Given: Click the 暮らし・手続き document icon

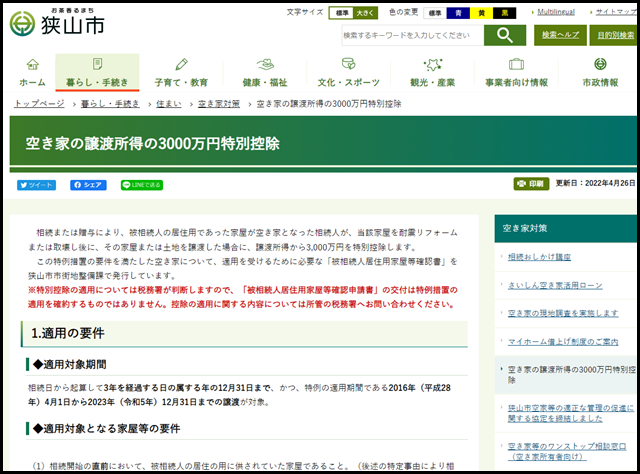Looking at the screenshot, I should [97, 64].
